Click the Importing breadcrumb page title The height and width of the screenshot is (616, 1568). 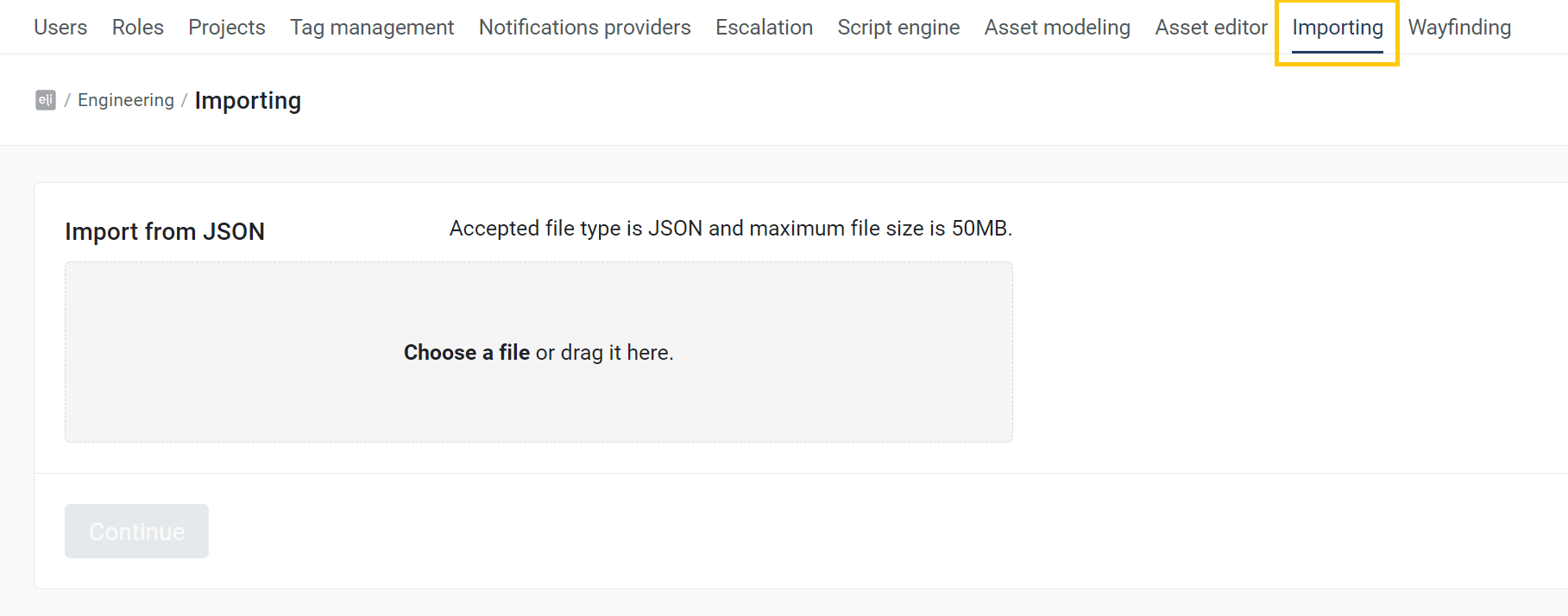tap(248, 101)
